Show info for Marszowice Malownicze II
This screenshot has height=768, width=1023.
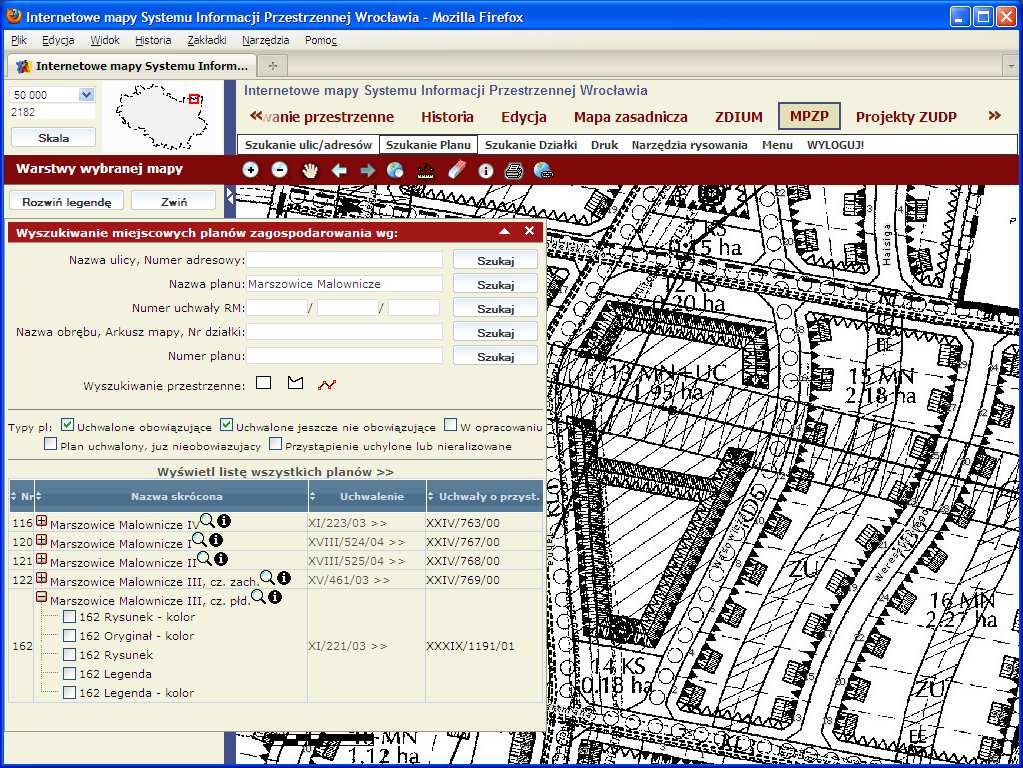[x=221, y=559]
